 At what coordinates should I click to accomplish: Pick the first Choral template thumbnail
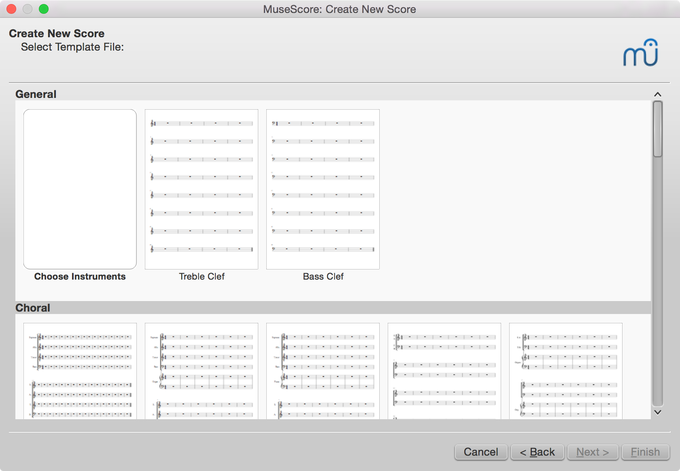80,371
